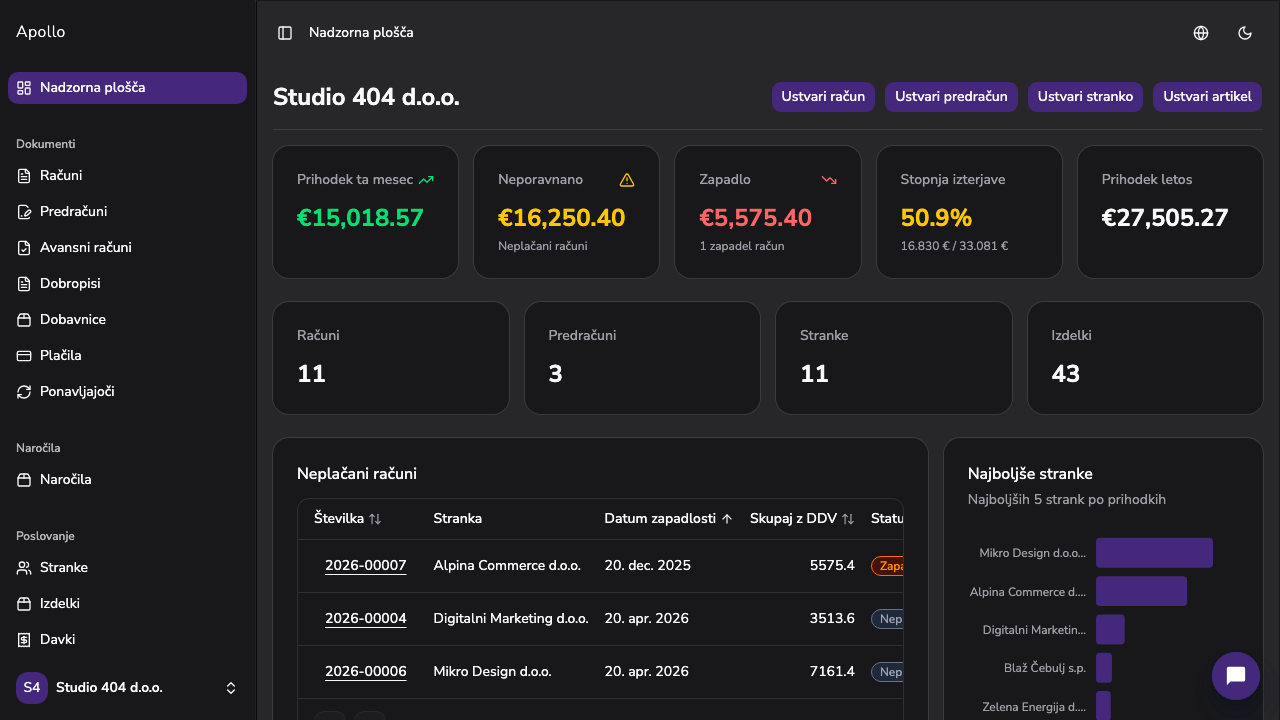Sort by Datum zapadlosti column
This screenshot has height=720, width=1280.
669,519
